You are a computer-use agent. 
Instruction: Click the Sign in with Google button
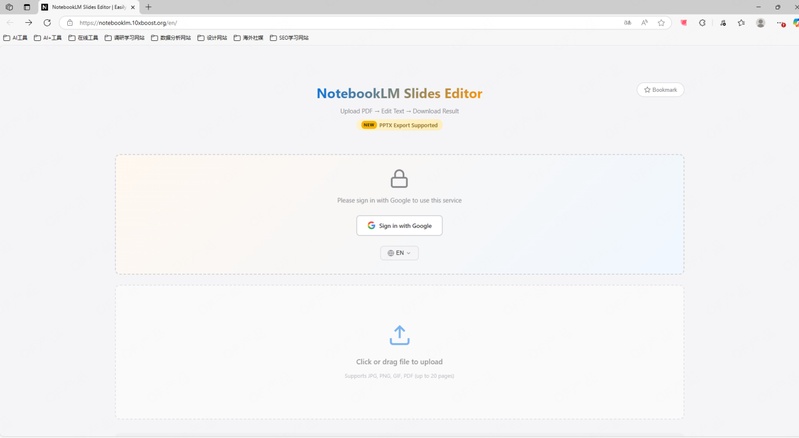click(400, 226)
